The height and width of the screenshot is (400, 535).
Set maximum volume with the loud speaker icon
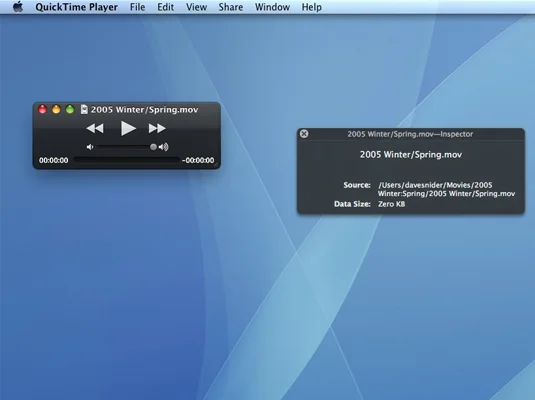[x=164, y=147]
